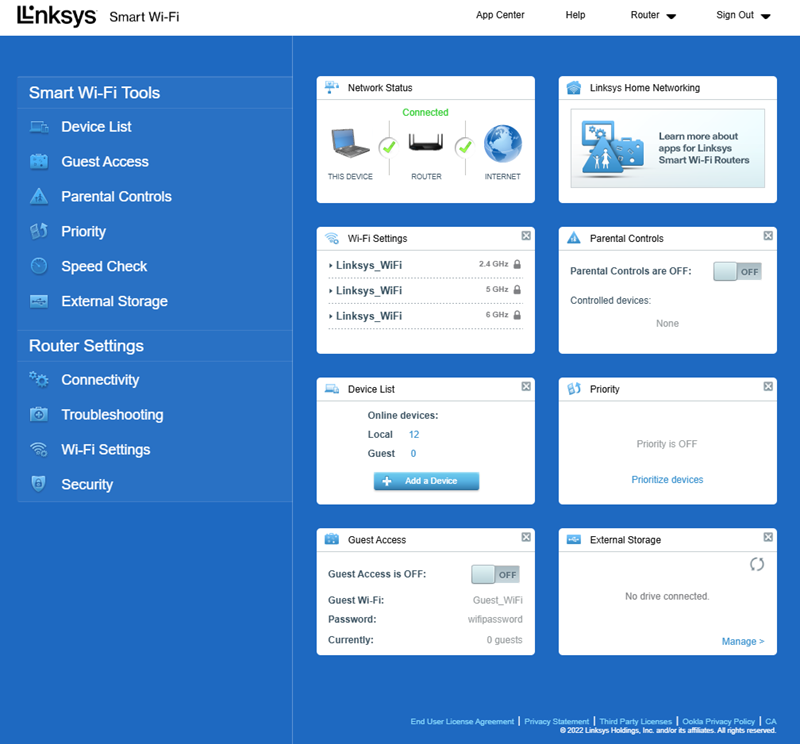
Task: Click the Prioritize devices link
Action: pyautogui.click(x=667, y=480)
